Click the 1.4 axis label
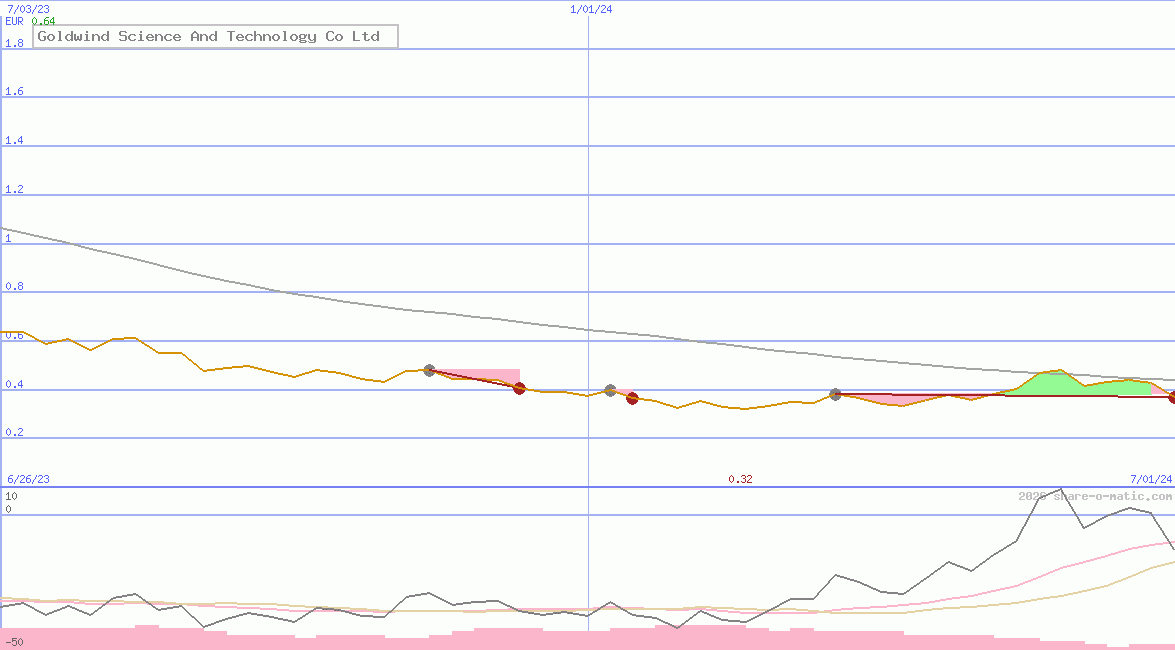 point(14,140)
